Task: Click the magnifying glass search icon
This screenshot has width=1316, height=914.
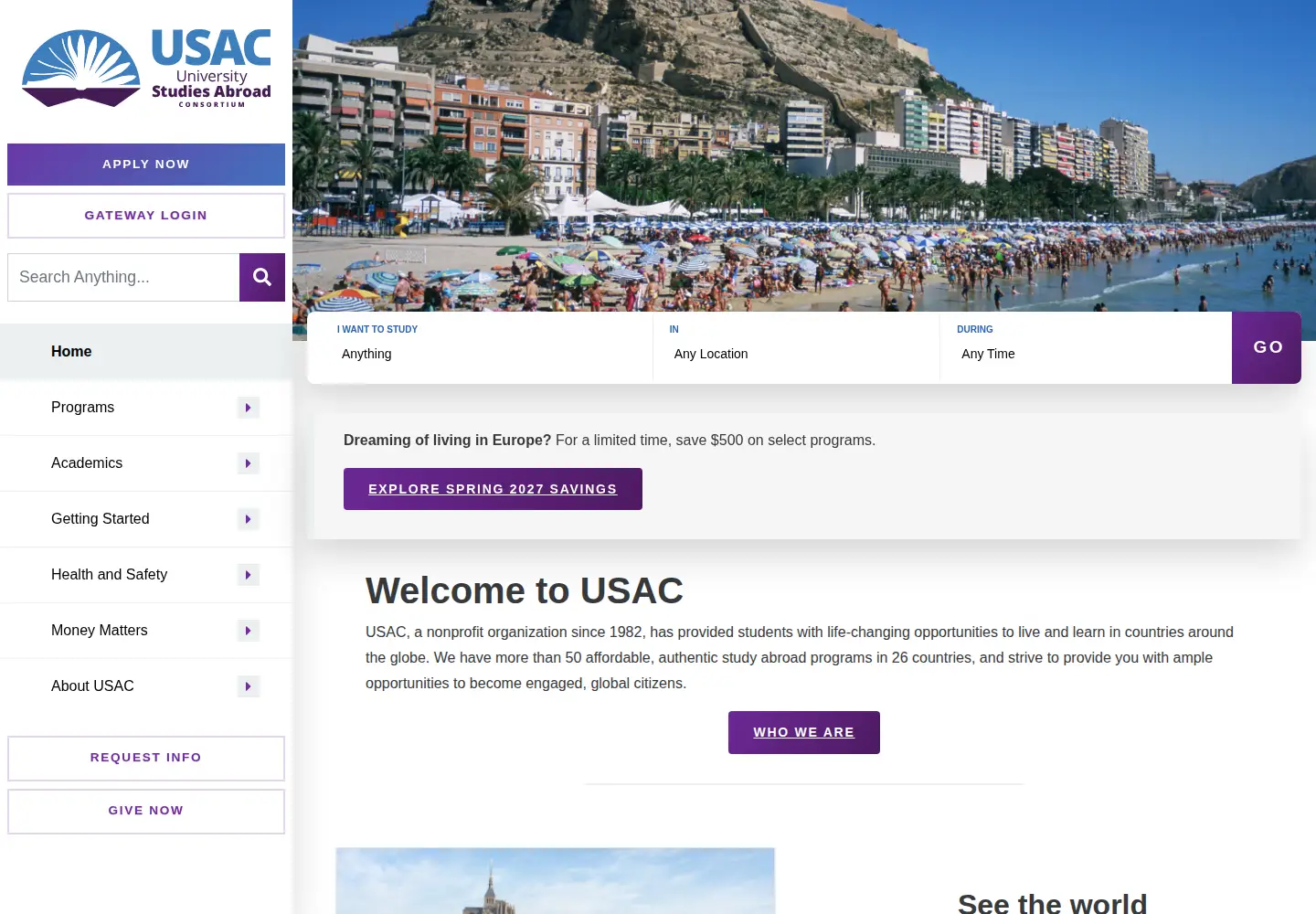Action: coord(262,277)
